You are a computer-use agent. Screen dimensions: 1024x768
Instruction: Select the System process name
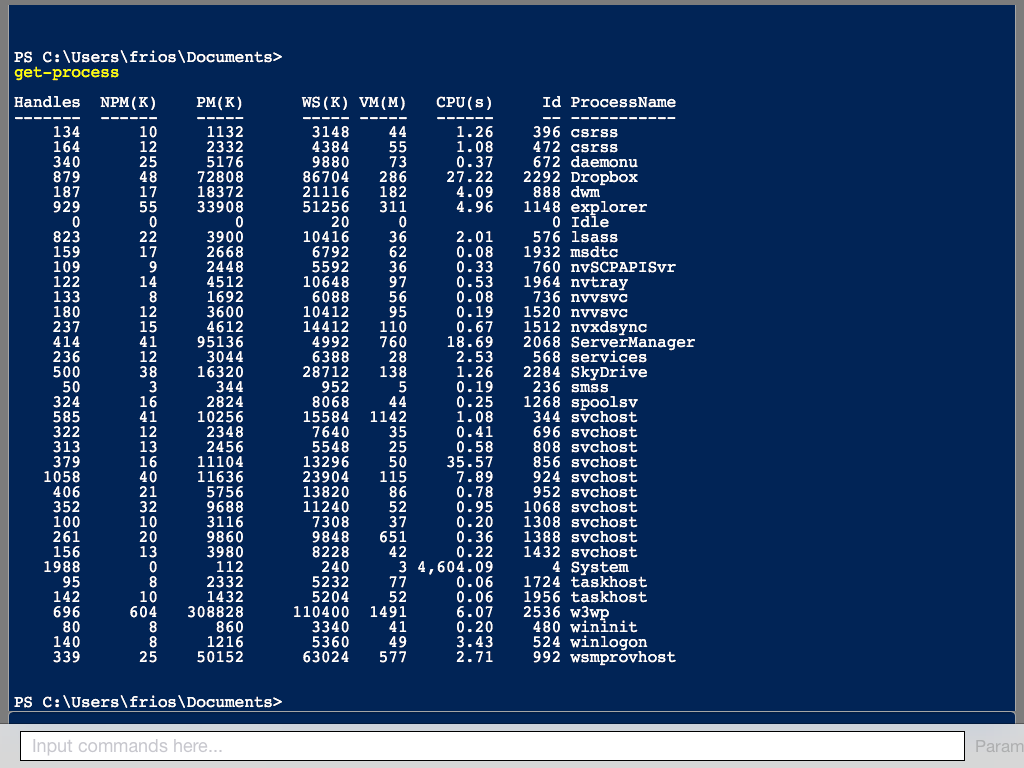point(599,568)
